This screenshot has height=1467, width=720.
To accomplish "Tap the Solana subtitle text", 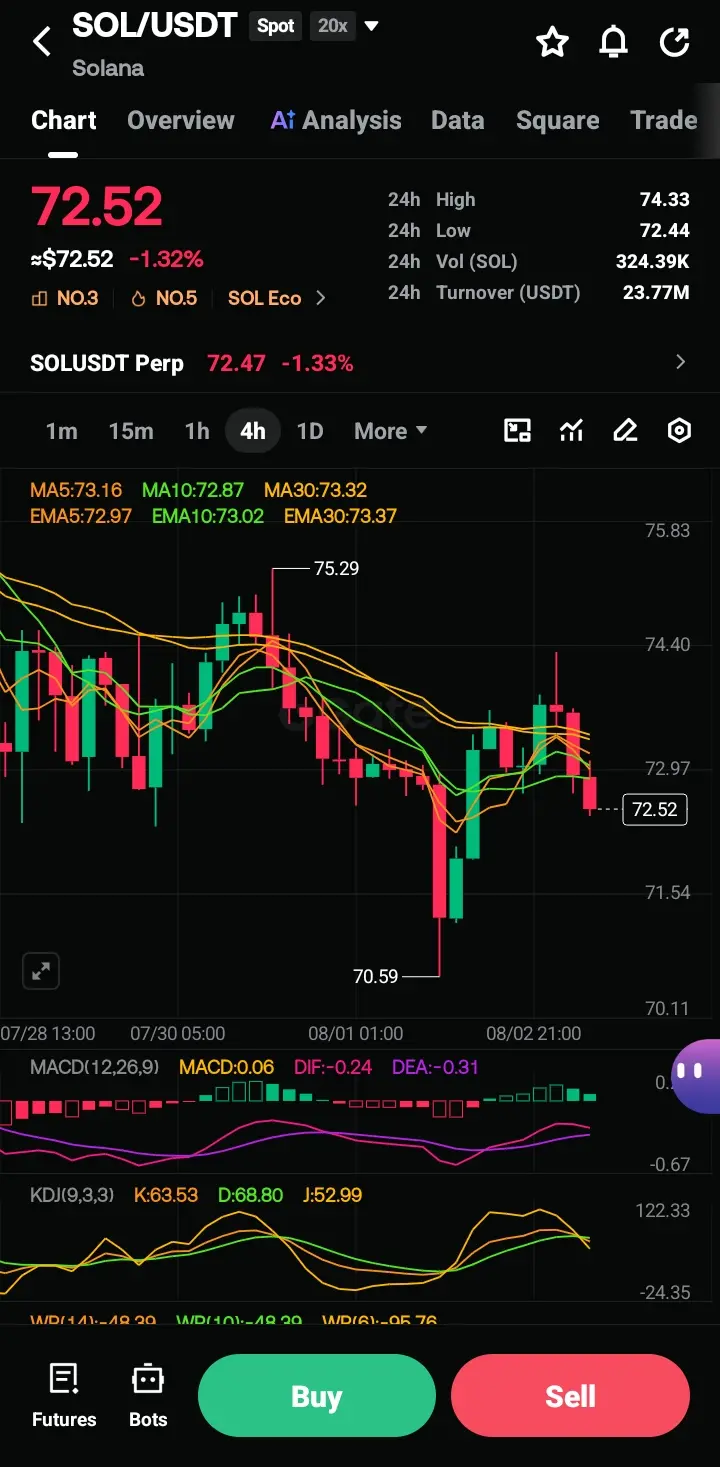I will pos(108,69).
